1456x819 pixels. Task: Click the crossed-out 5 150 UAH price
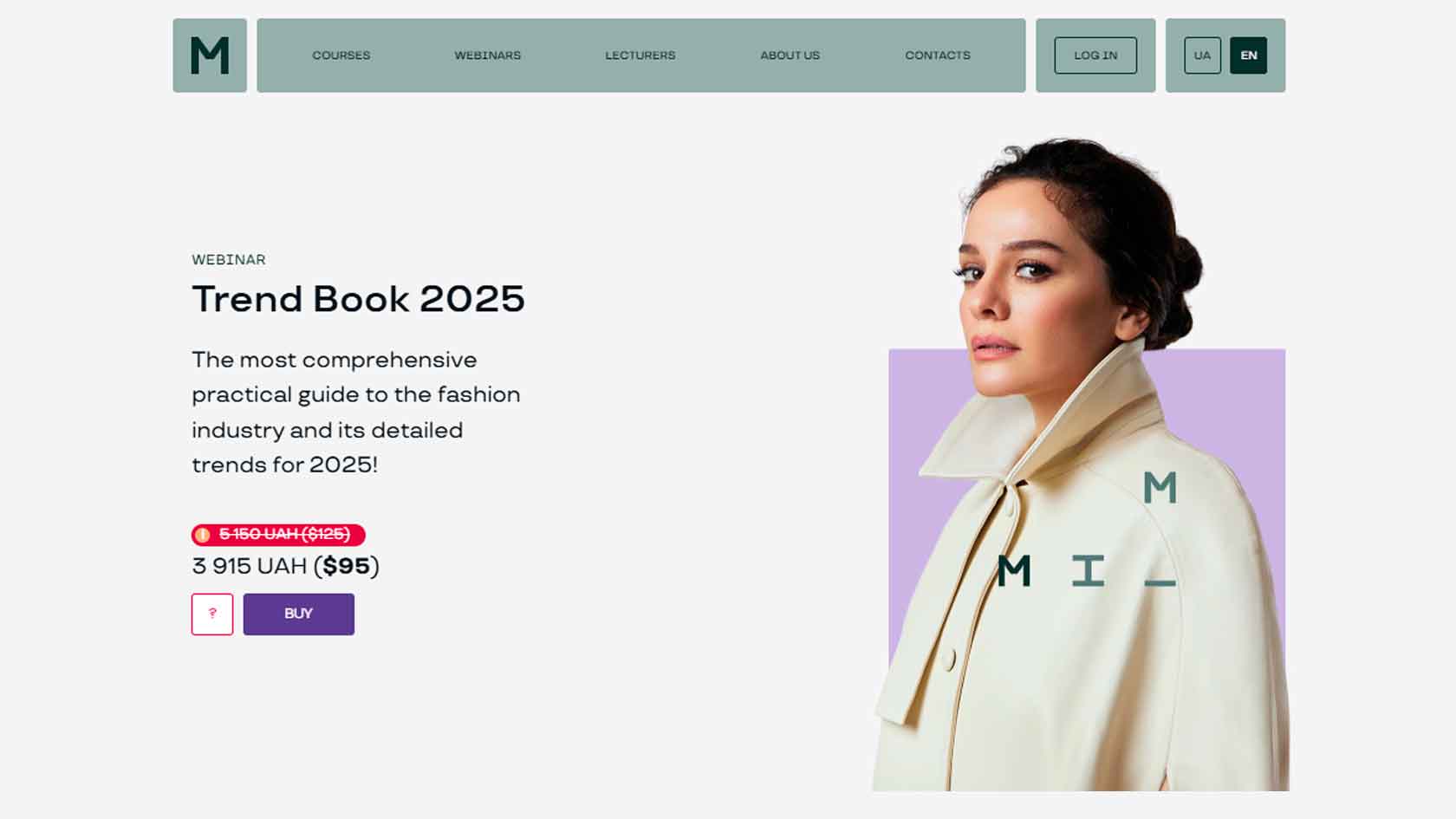point(284,535)
